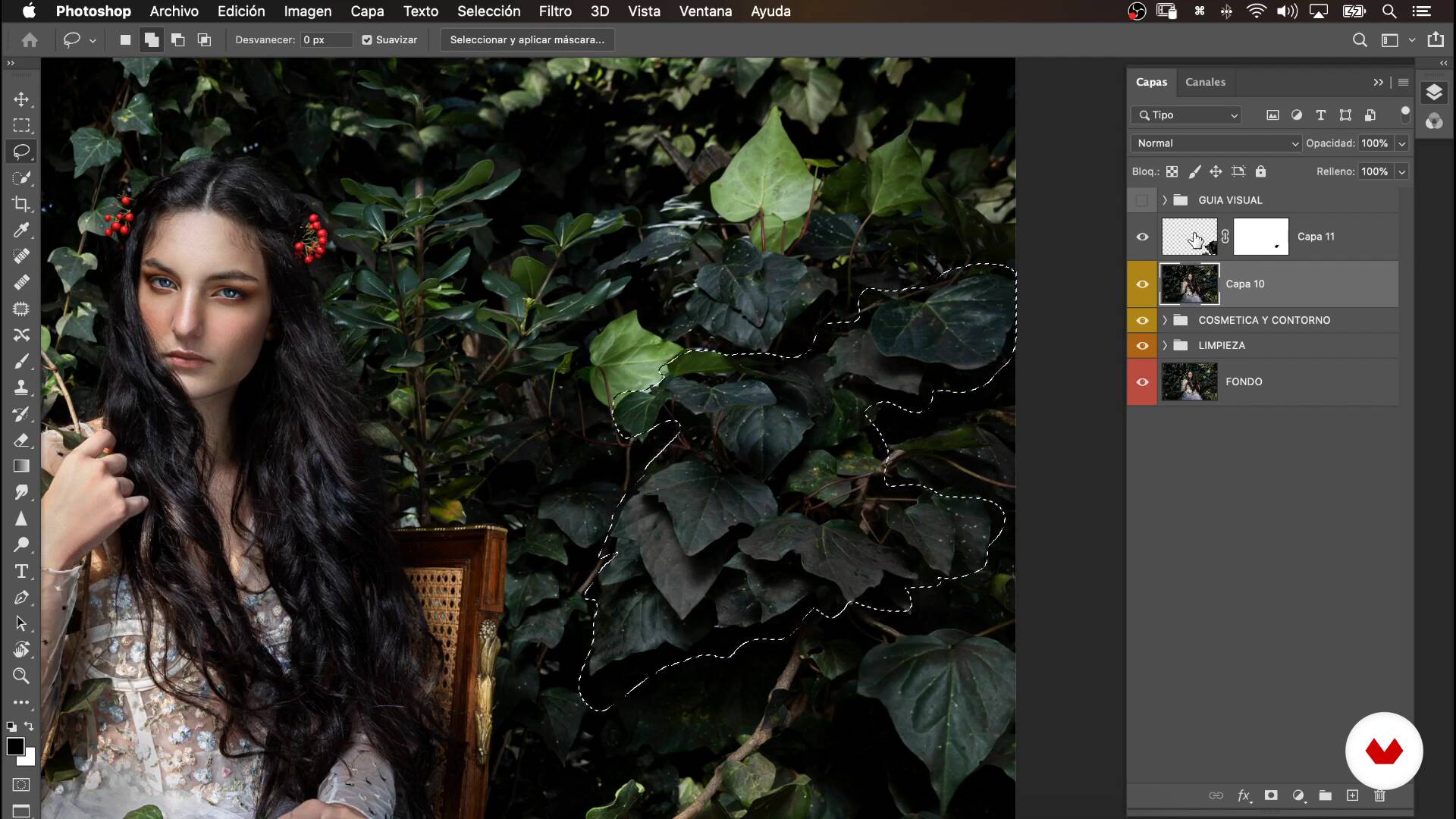Screen dimensions: 1456x819
Task: Select the Hand tool
Action: pyautogui.click(x=21, y=650)
